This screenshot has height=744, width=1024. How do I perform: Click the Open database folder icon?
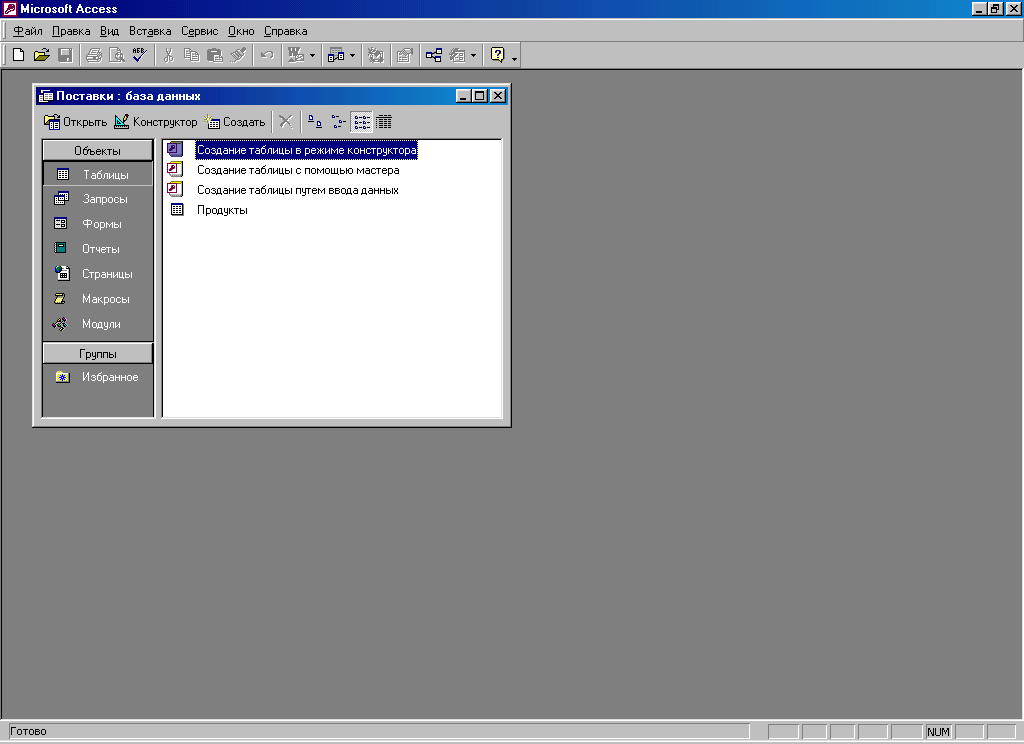pos(42,56)
